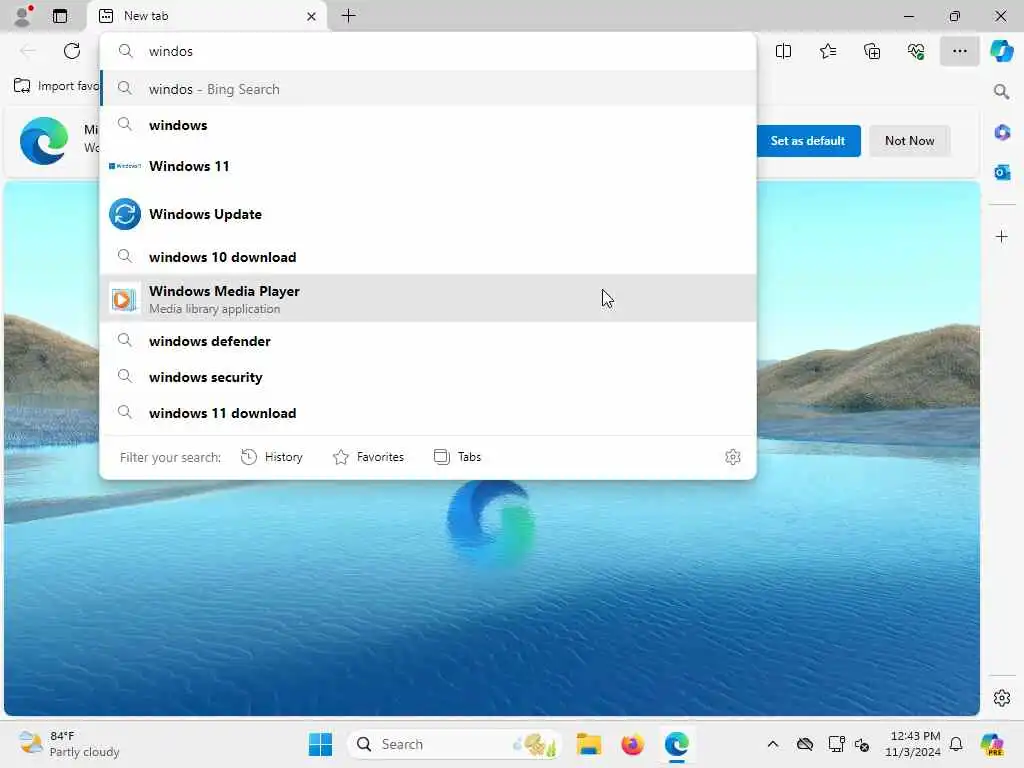Open Favorites star list icon
This screenshot has width=1024, height=768.
click(827, 51)
